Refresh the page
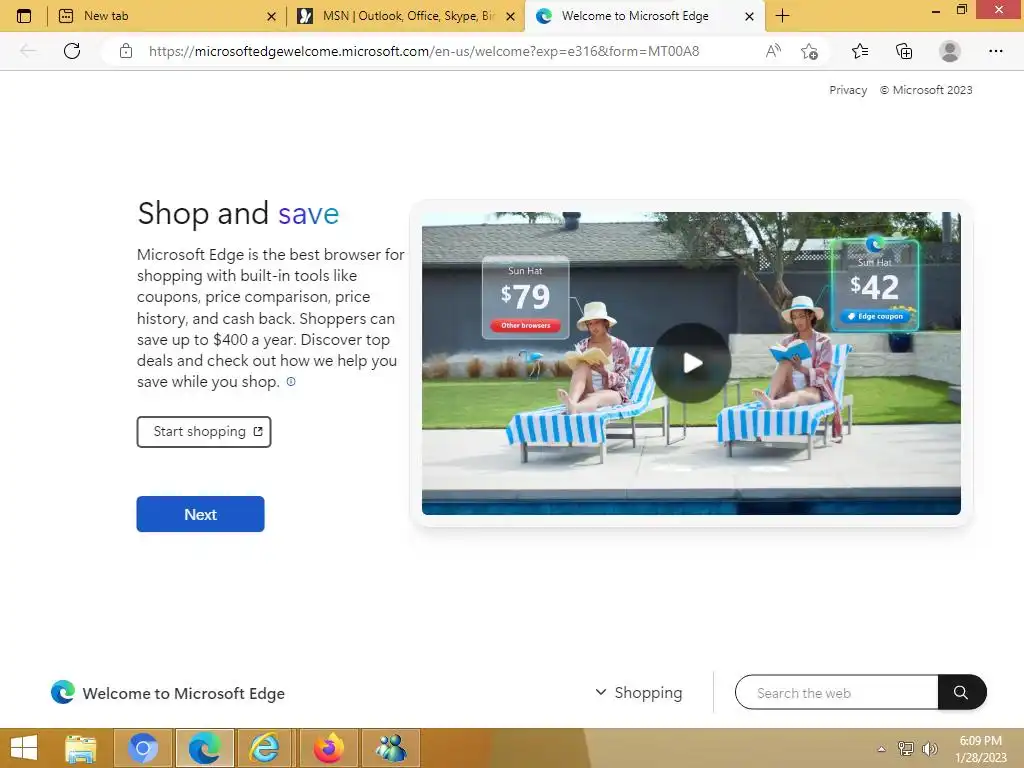Viewport: 1024px width, 768px height. click(72, 51)
